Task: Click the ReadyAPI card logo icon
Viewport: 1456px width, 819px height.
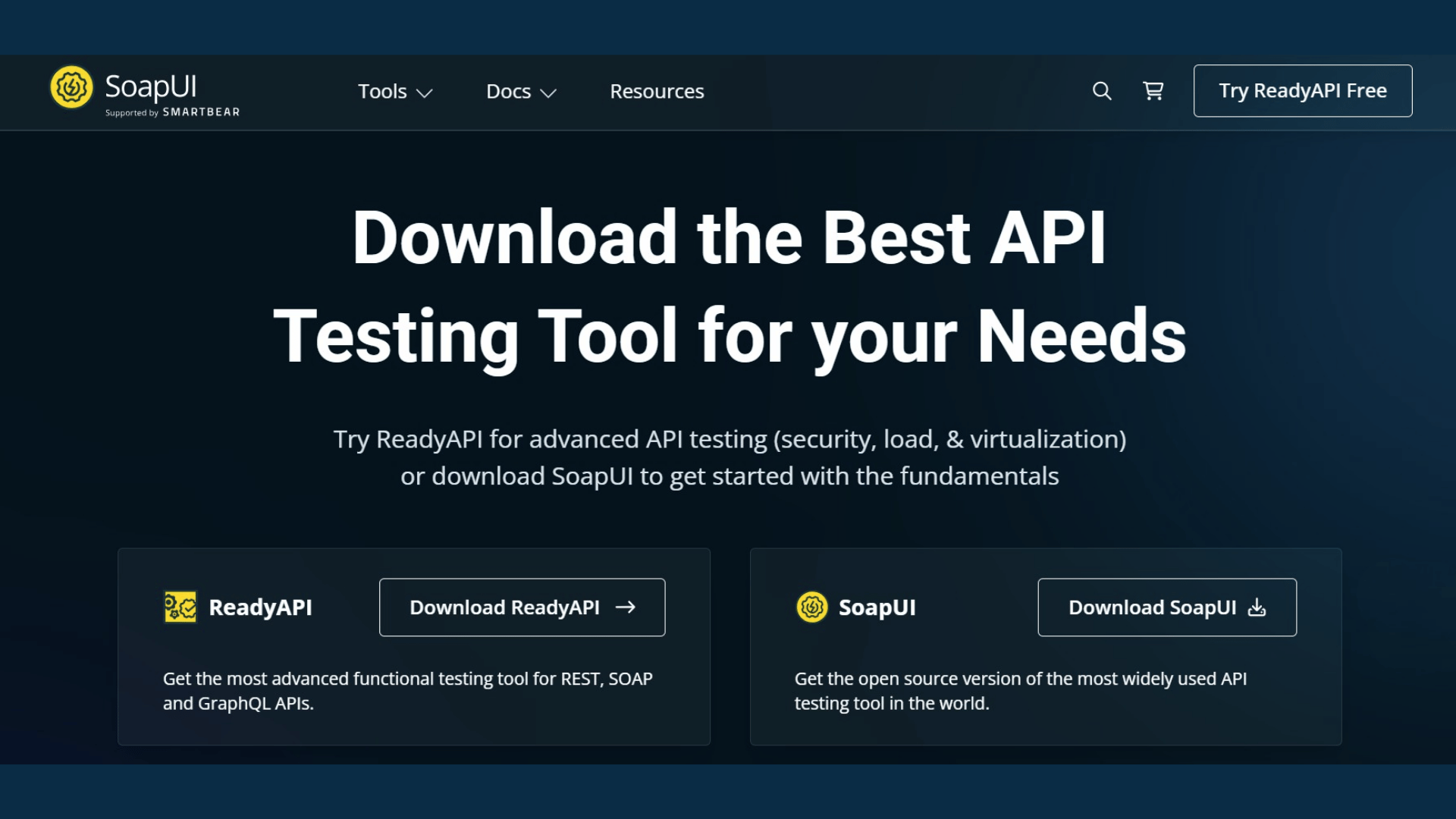Action: pyautogui.click(x=180, y=607)
